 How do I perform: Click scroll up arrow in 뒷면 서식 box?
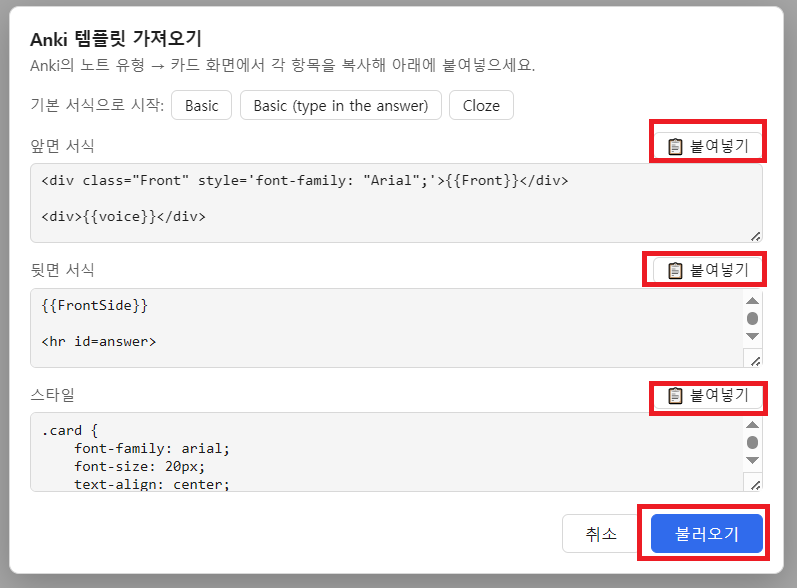(x=752, y=300)
